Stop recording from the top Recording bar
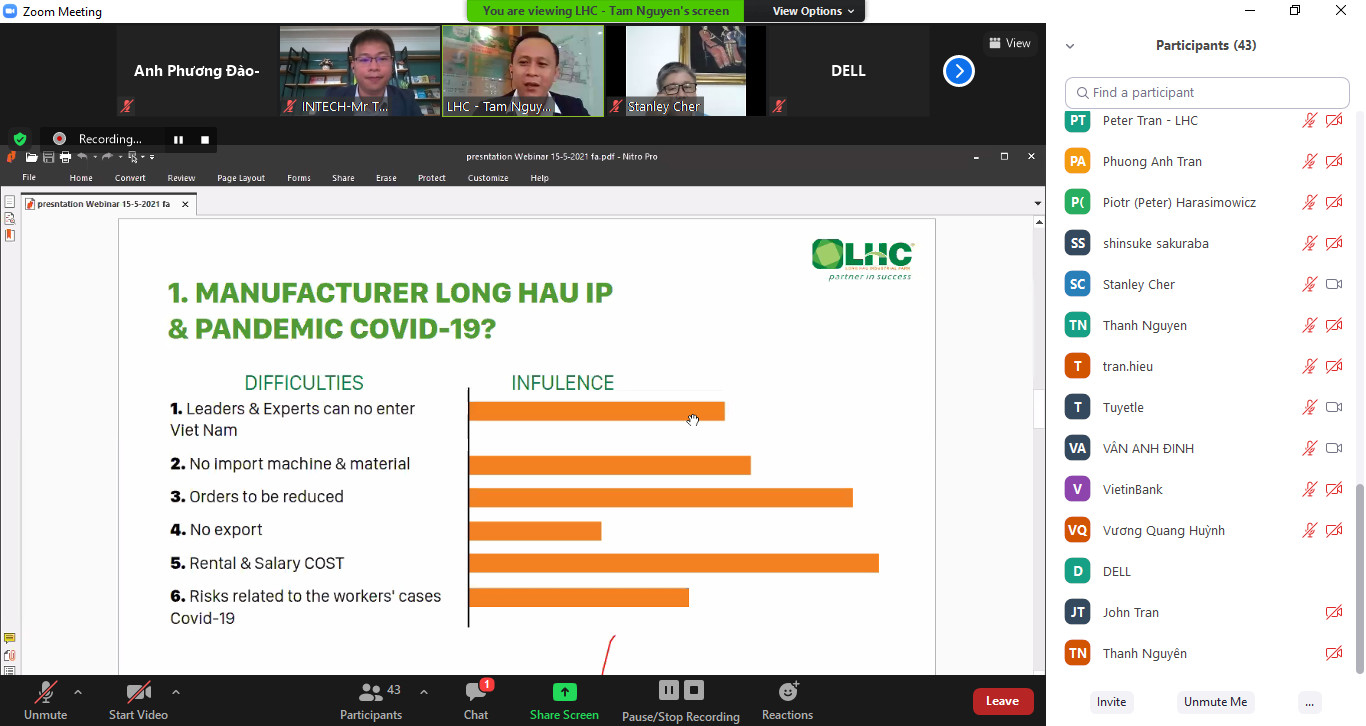Viewport: 1366px width, 726px height. click(x=205, y=140)
